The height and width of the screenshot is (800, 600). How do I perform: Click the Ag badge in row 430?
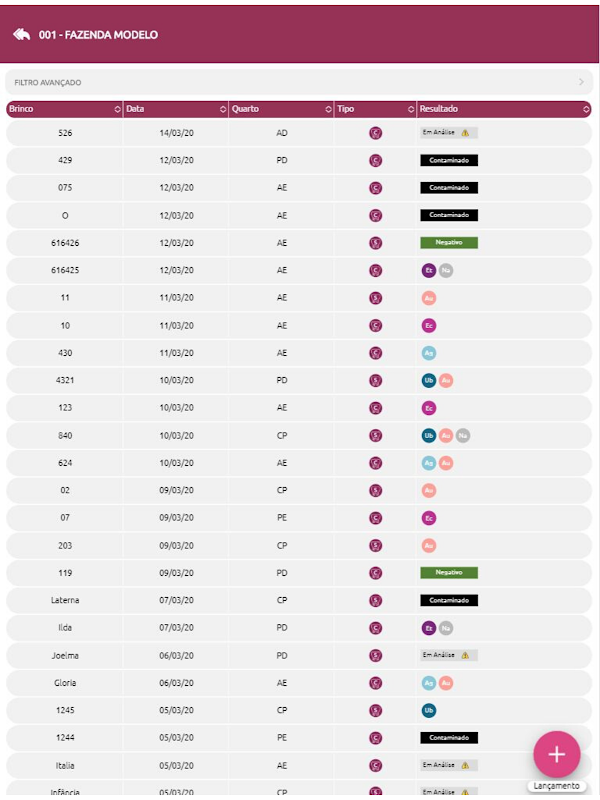coord(429,353)
